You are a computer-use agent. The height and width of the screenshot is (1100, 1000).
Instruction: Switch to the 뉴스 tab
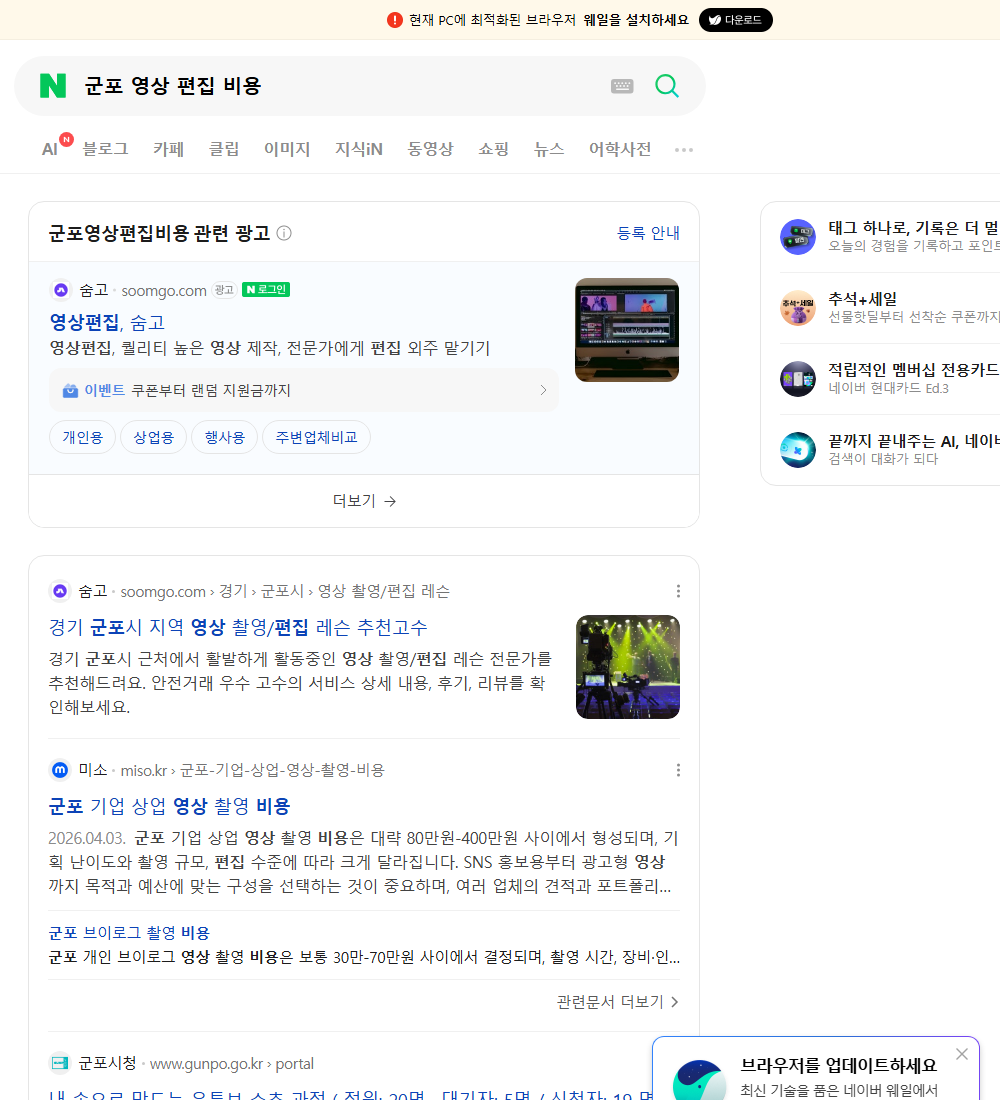pos(549,149)
